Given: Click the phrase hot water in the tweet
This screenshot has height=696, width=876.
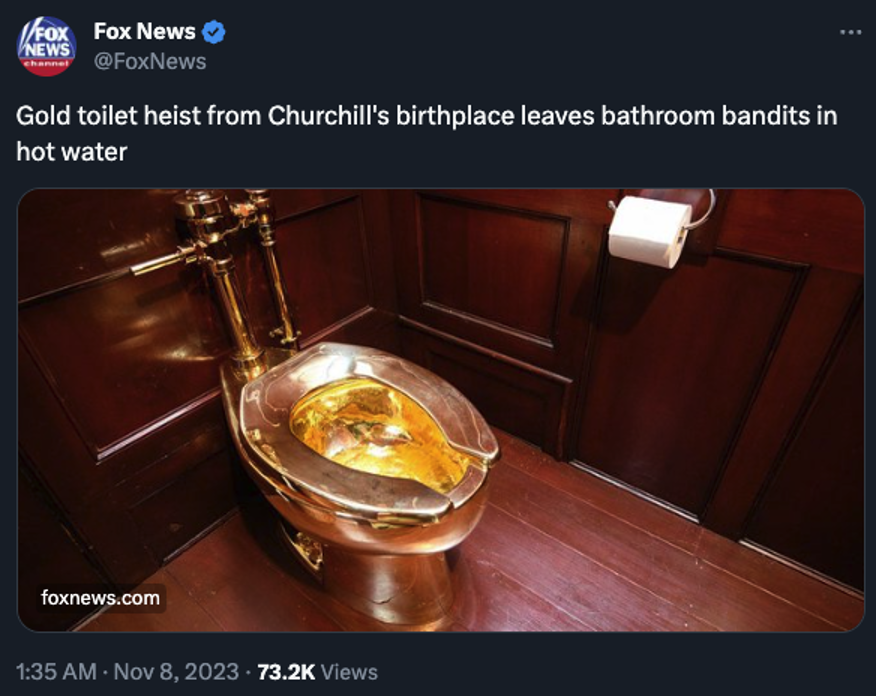Looking at the screenshot, I should pos(72,152).
